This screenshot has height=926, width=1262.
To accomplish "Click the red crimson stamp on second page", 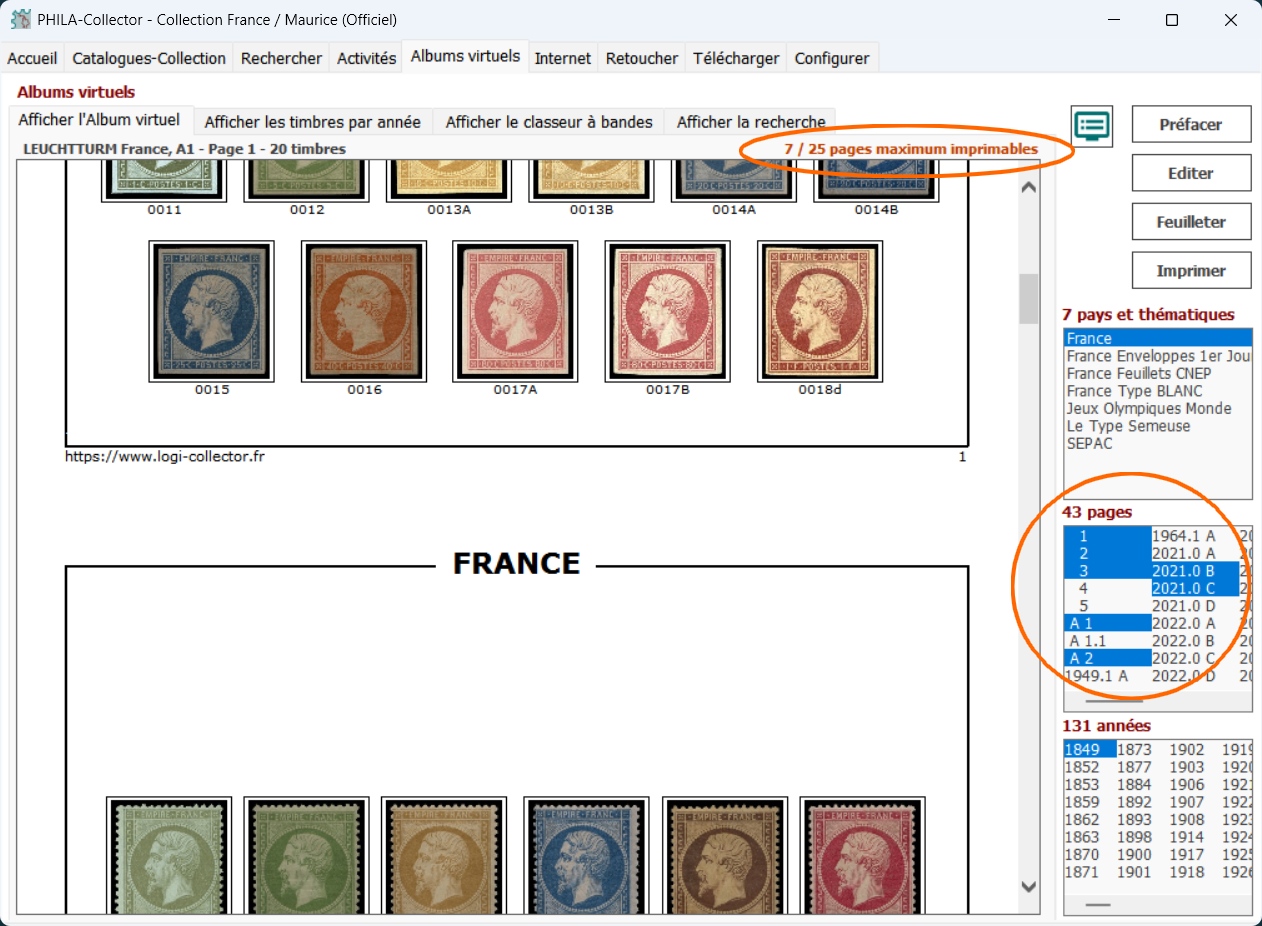I will [x=863, y=857].
